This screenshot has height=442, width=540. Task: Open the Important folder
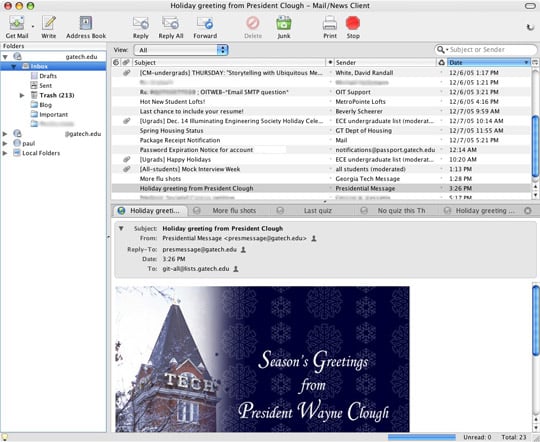(x=53, y=115)
